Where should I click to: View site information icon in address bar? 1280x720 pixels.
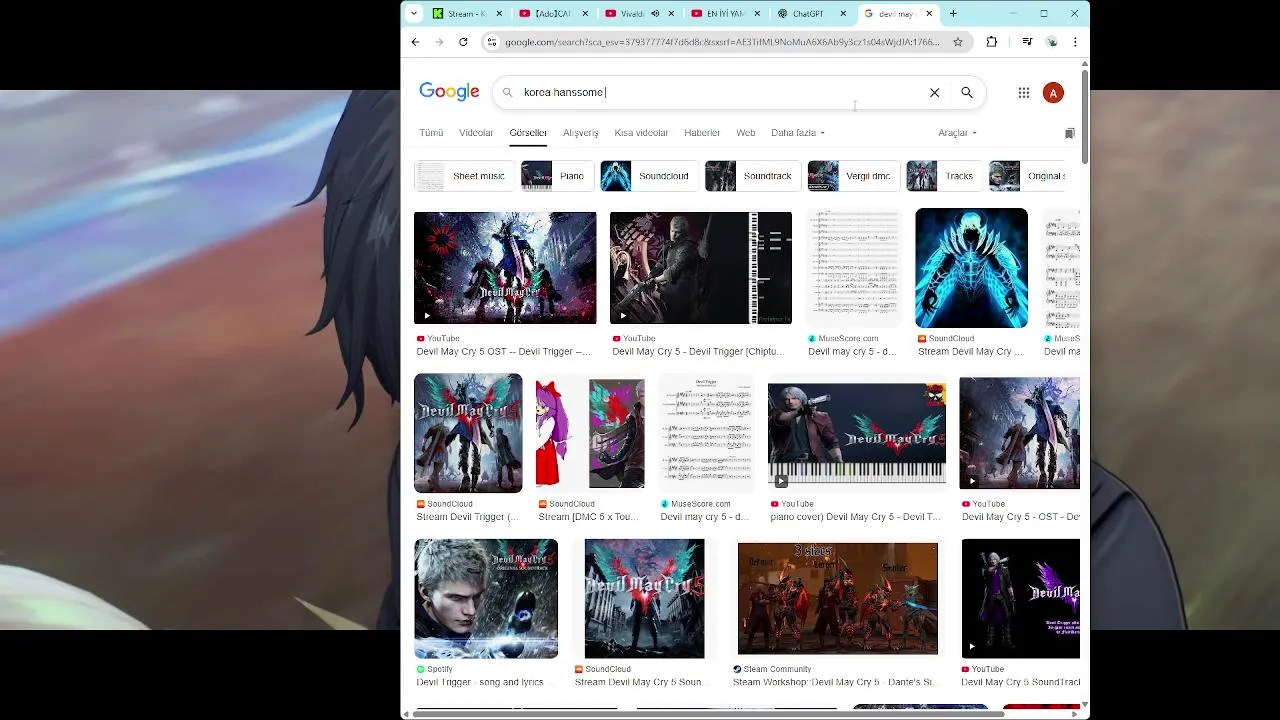(x=491, y=42)
